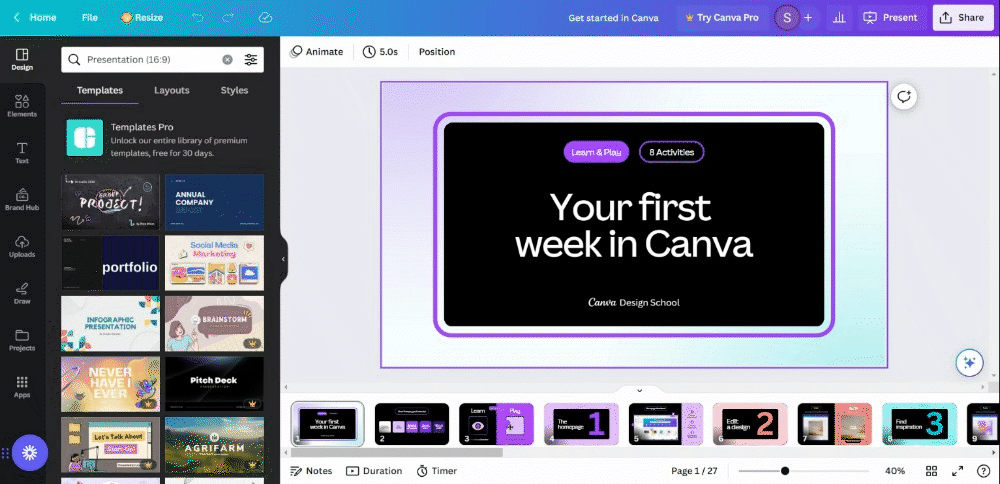This screenshot has width=1000, height=484.
Task: Switch to the Templates tab
Action: 99,90
